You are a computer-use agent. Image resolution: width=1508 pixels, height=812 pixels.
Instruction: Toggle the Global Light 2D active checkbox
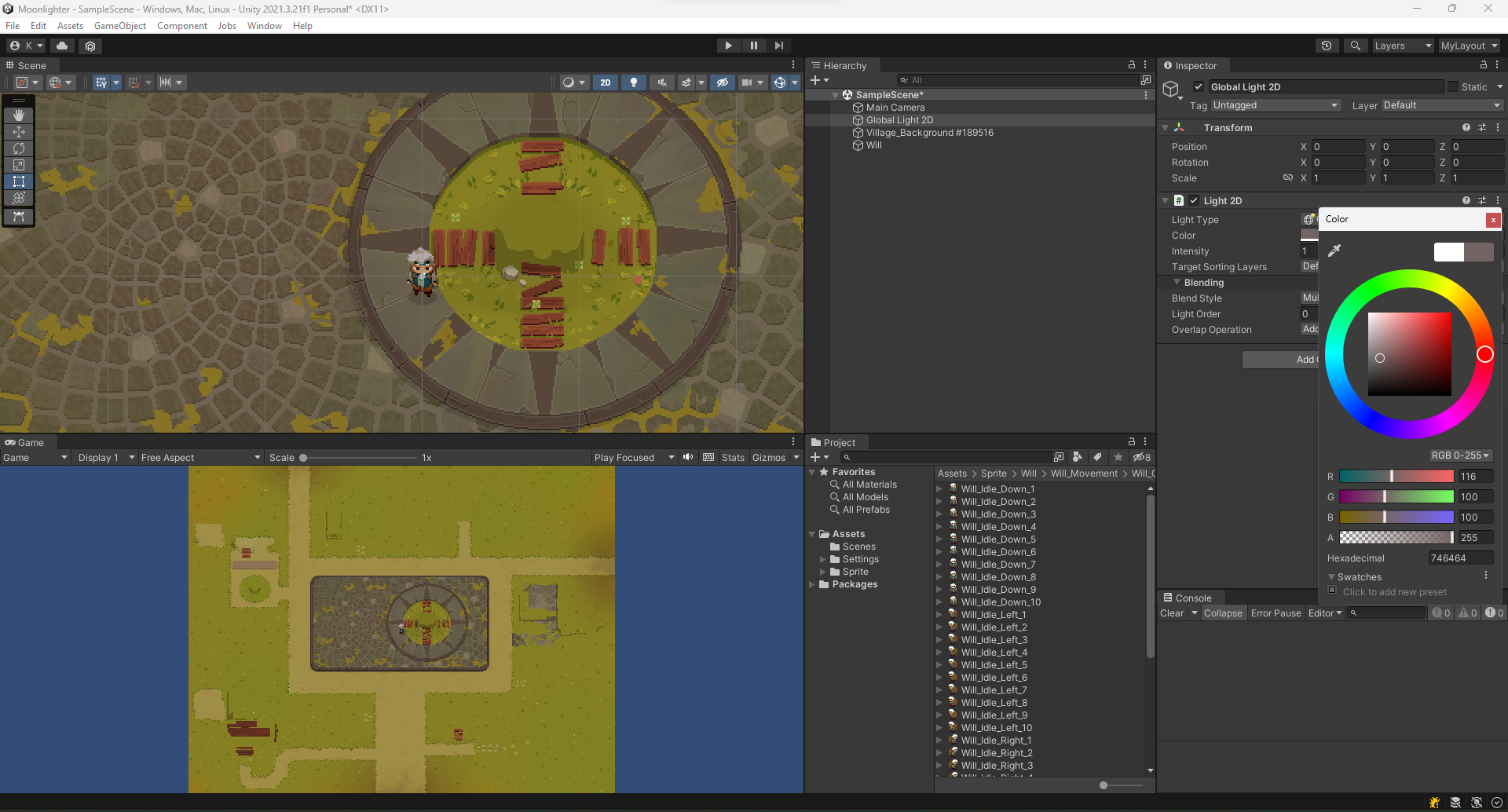click(x=1199, y=86)
